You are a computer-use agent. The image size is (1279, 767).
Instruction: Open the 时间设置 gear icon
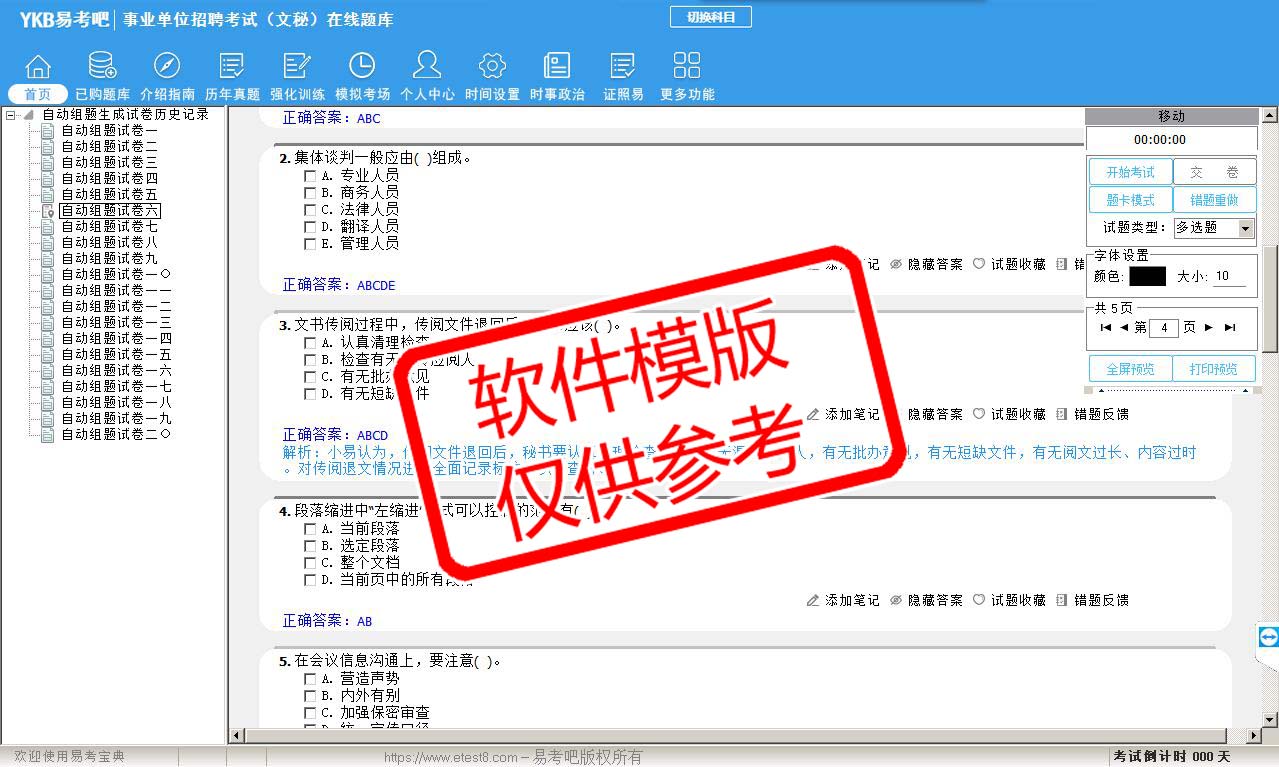492,67
